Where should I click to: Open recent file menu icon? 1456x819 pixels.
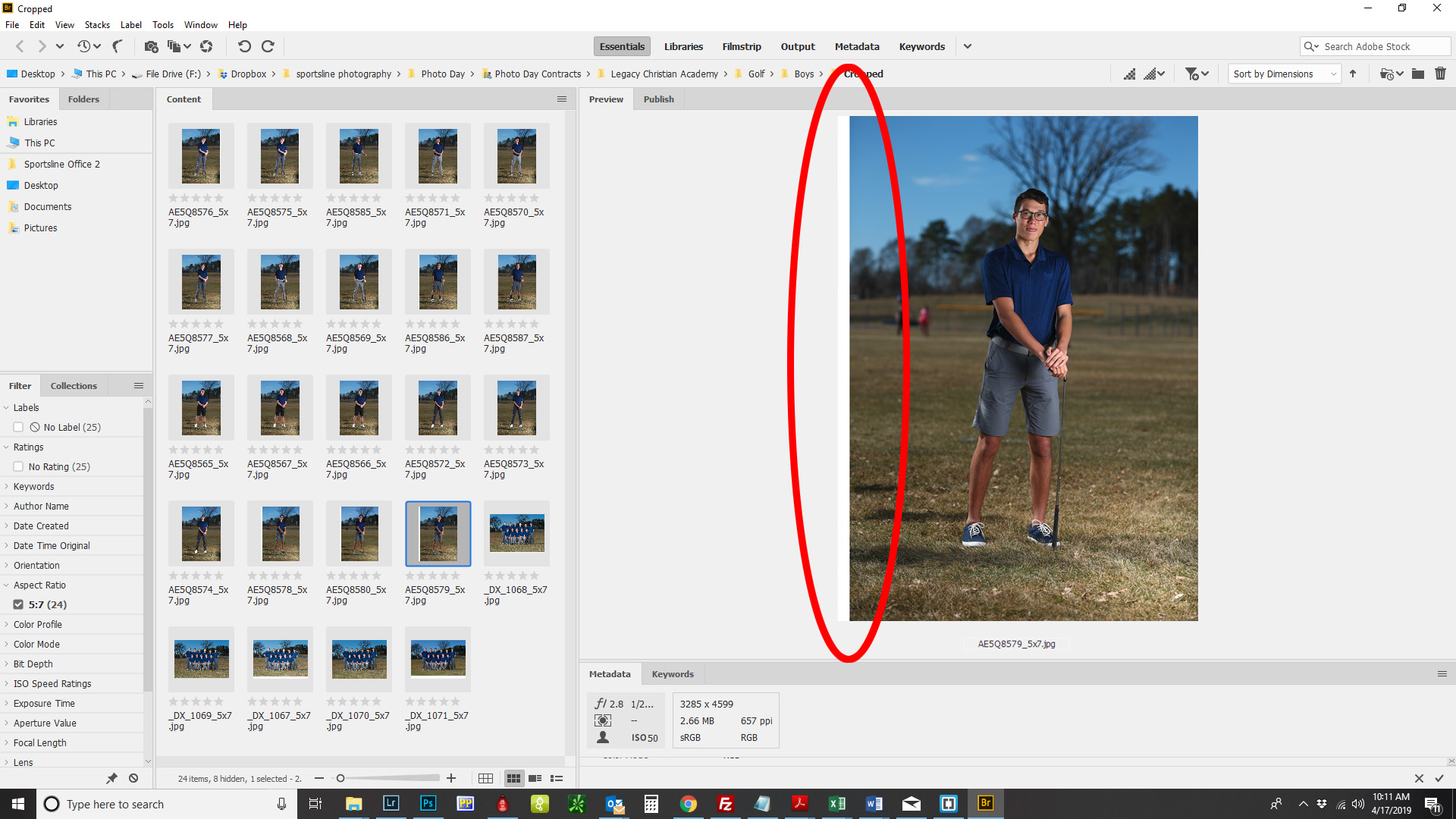point(1391,74)
